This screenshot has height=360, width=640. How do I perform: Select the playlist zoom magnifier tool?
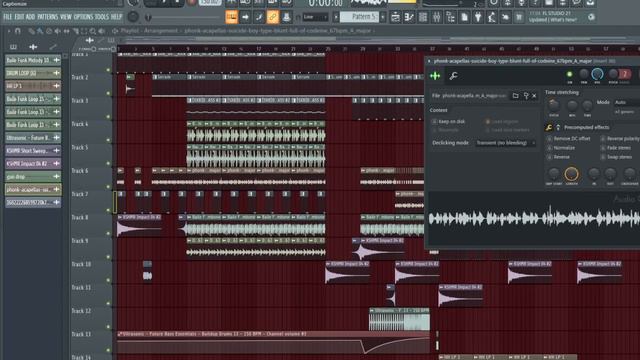[93, 31]
